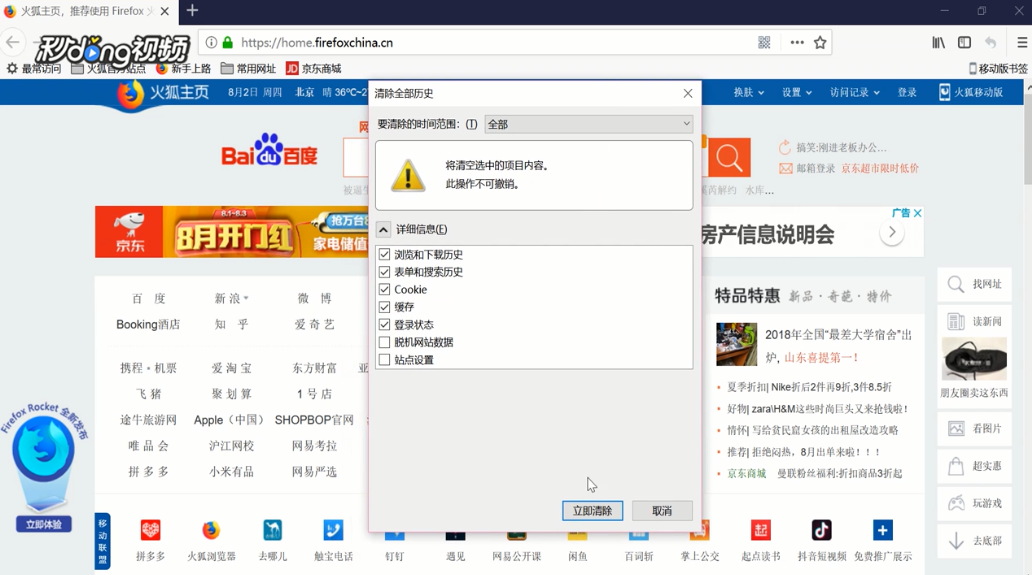
Task: Open the 设置 dropdown menu
Action: 797,93
